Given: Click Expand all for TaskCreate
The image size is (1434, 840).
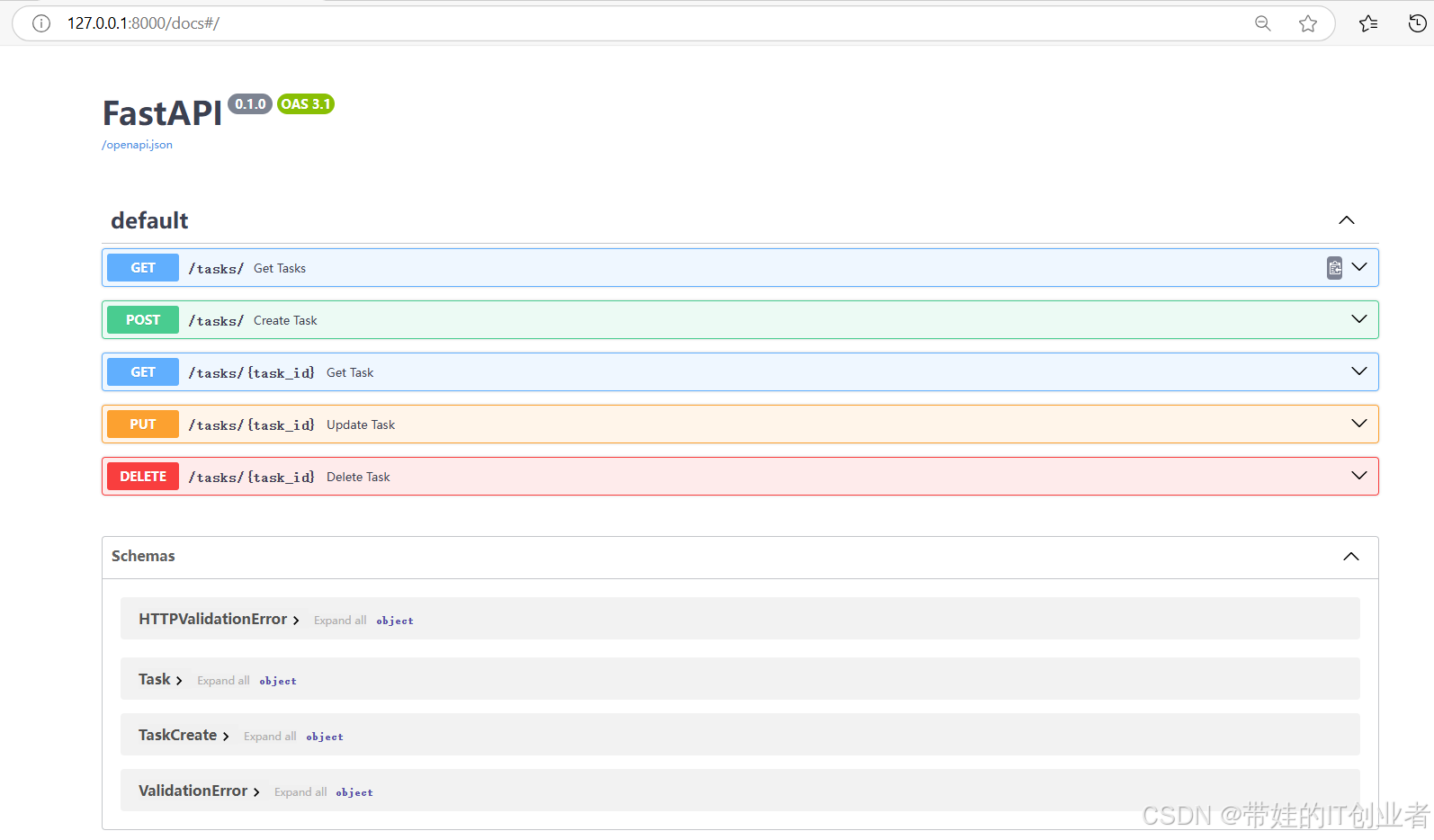Looking at the screenshot, I should [x=270, y=737].
